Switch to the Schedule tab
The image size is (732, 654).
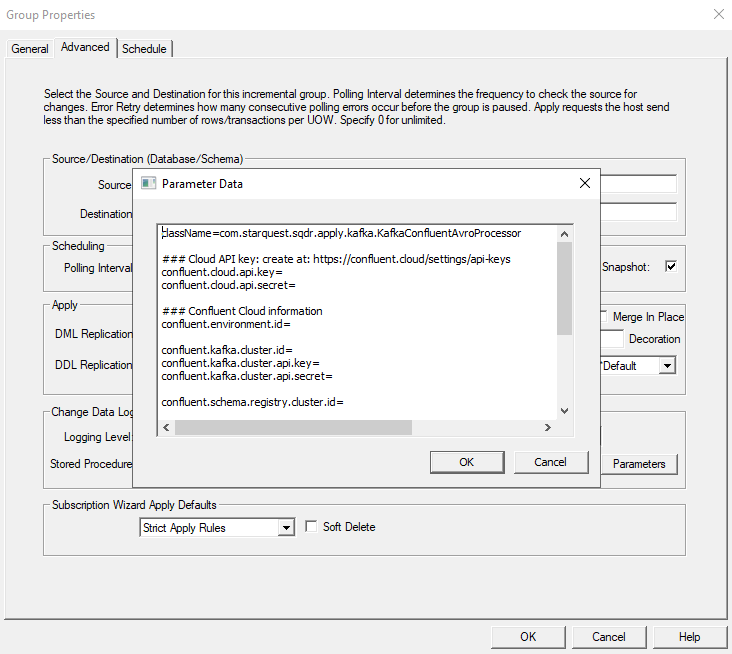pos(144,49)
